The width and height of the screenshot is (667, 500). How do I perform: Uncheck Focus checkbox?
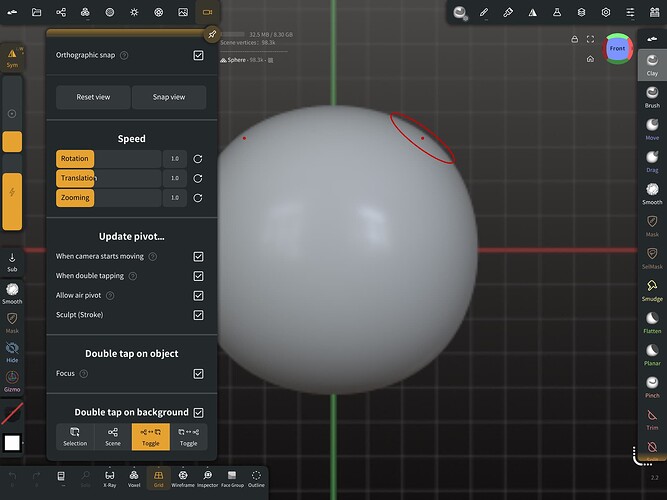(198, 374)
